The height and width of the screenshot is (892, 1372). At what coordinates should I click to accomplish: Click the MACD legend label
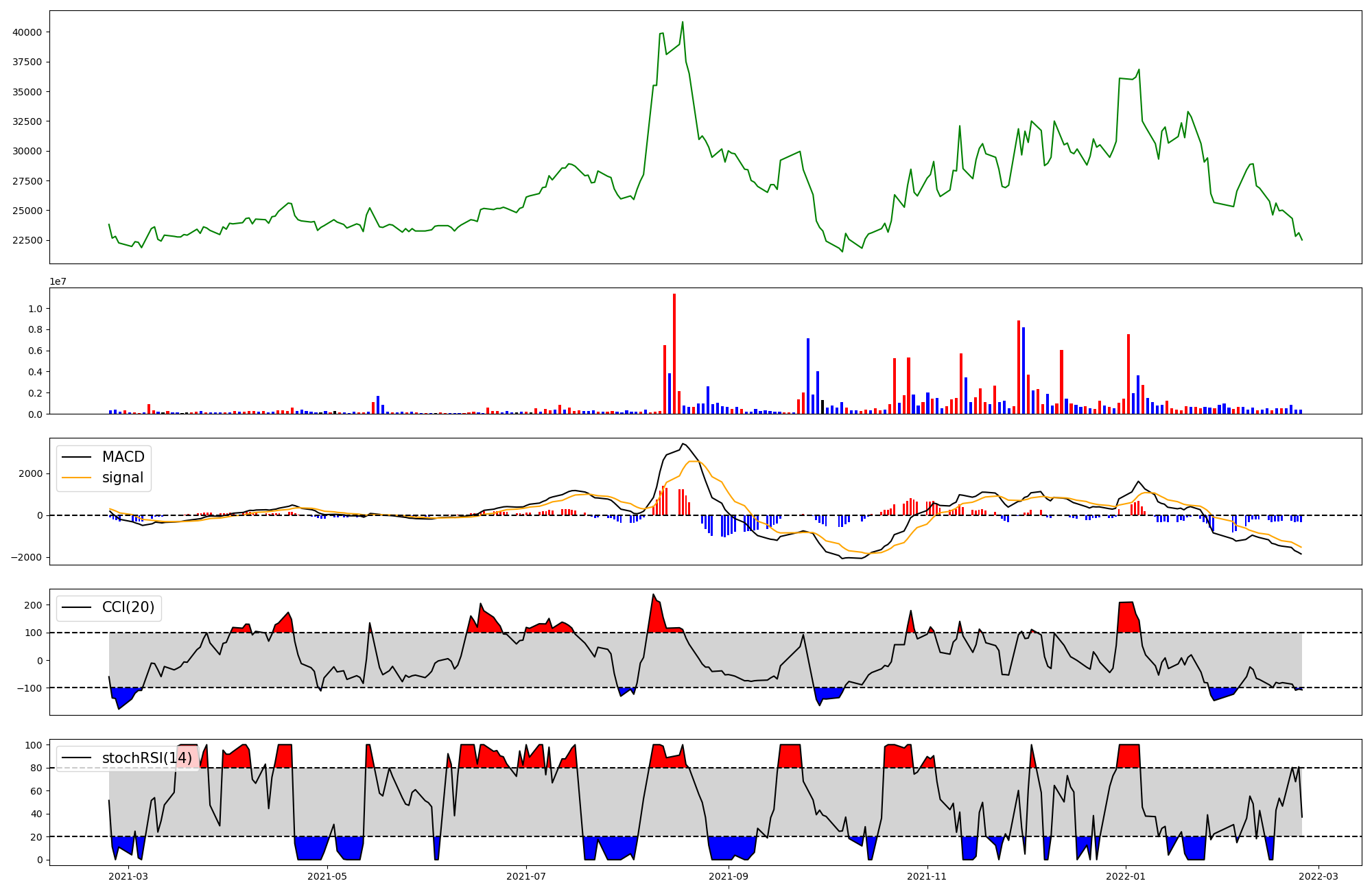coord(123,457)
